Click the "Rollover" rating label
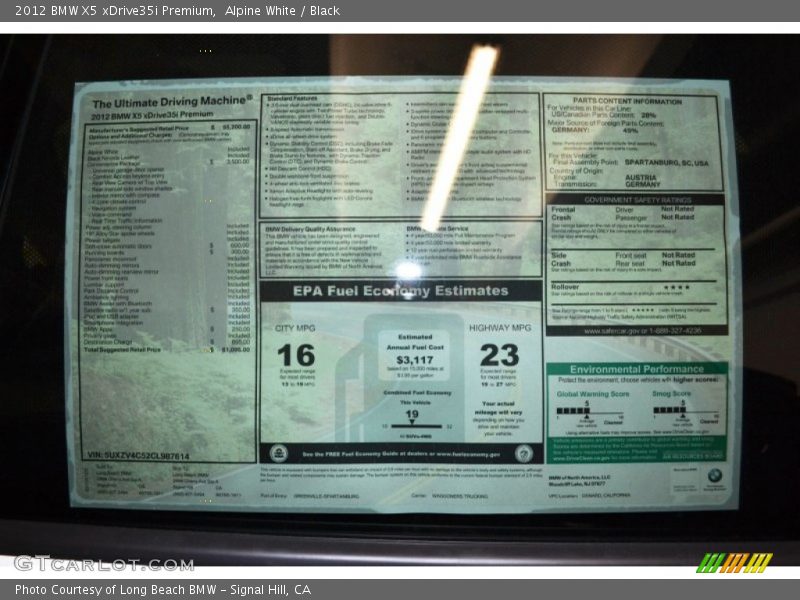This screenshot has width=800, height=600. pyautogui.click(x=565, y=287)
